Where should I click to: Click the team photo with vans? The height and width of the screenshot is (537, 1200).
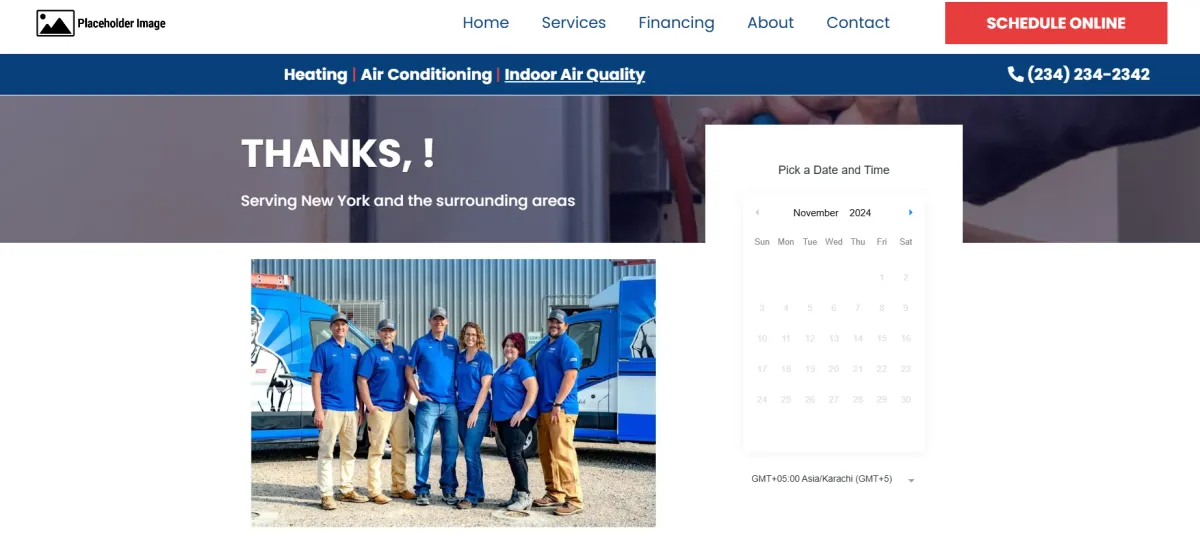[x=453, y=393]
